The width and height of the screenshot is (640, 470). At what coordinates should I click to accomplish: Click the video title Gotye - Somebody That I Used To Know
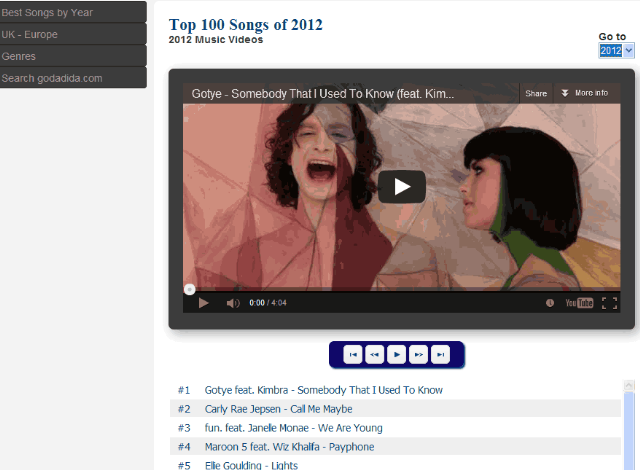point(322,94)
